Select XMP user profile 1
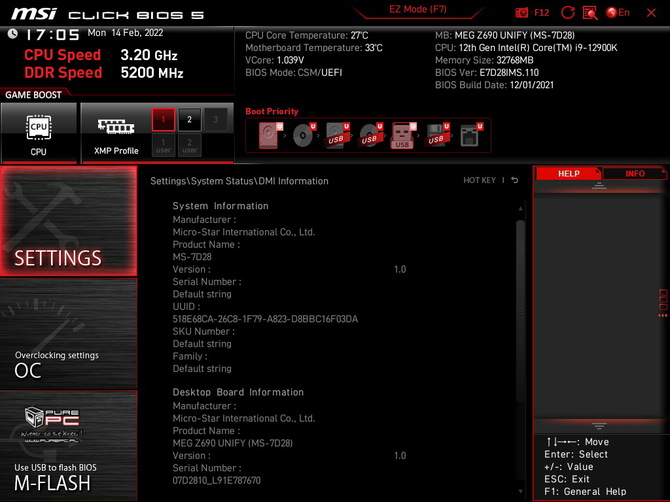Screen dimensions: 670x502 coord(163,145)
